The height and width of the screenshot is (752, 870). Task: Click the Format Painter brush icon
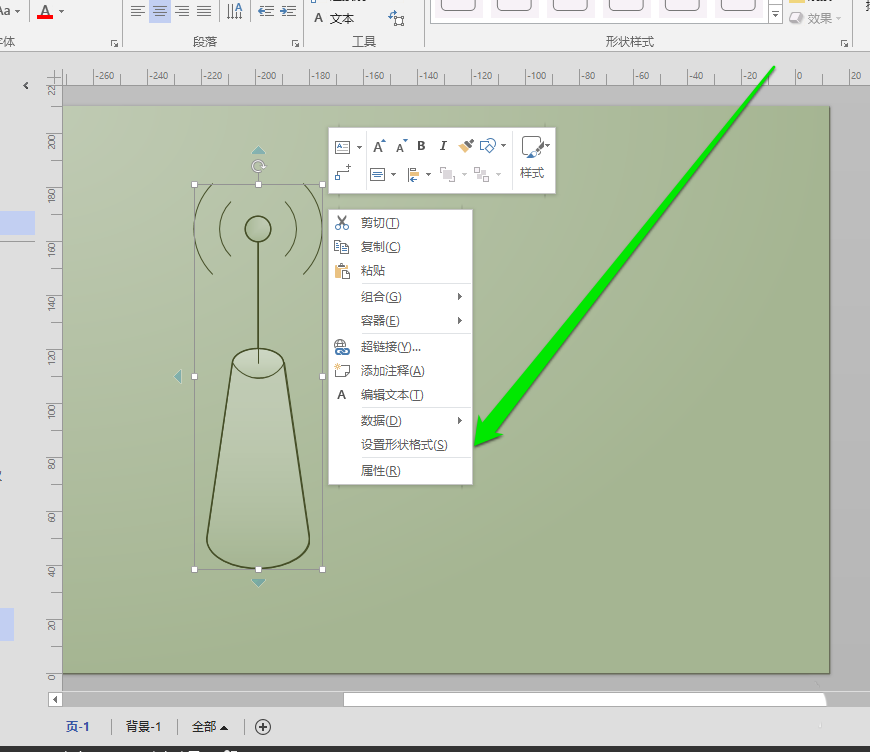pos(465,146)
